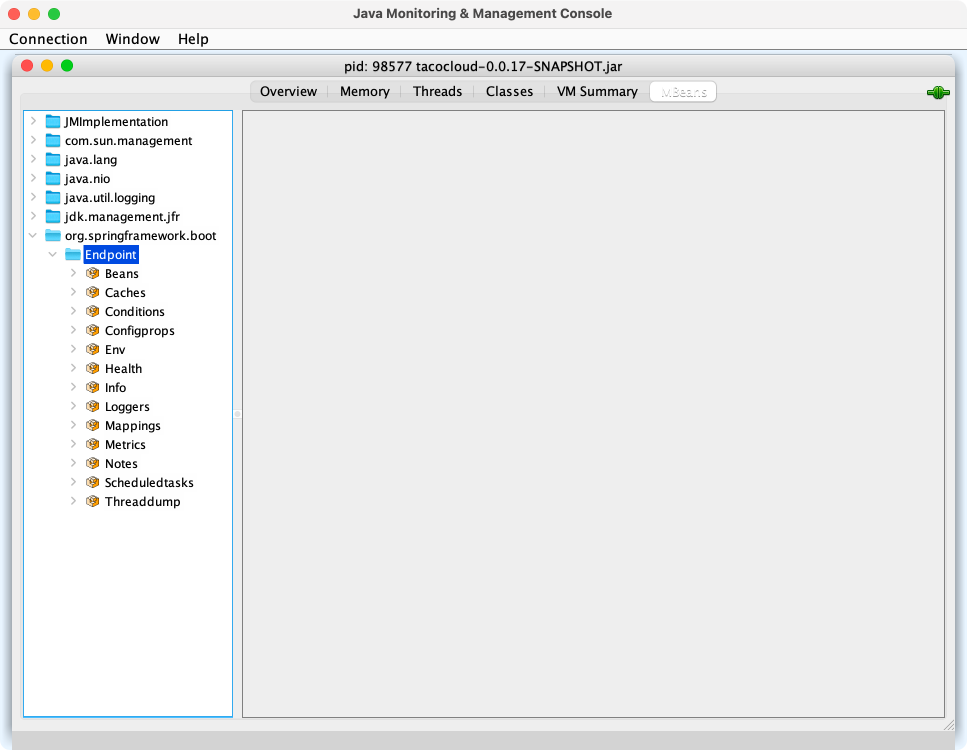Click the Loggers MBean icon

tap(93, 407)
